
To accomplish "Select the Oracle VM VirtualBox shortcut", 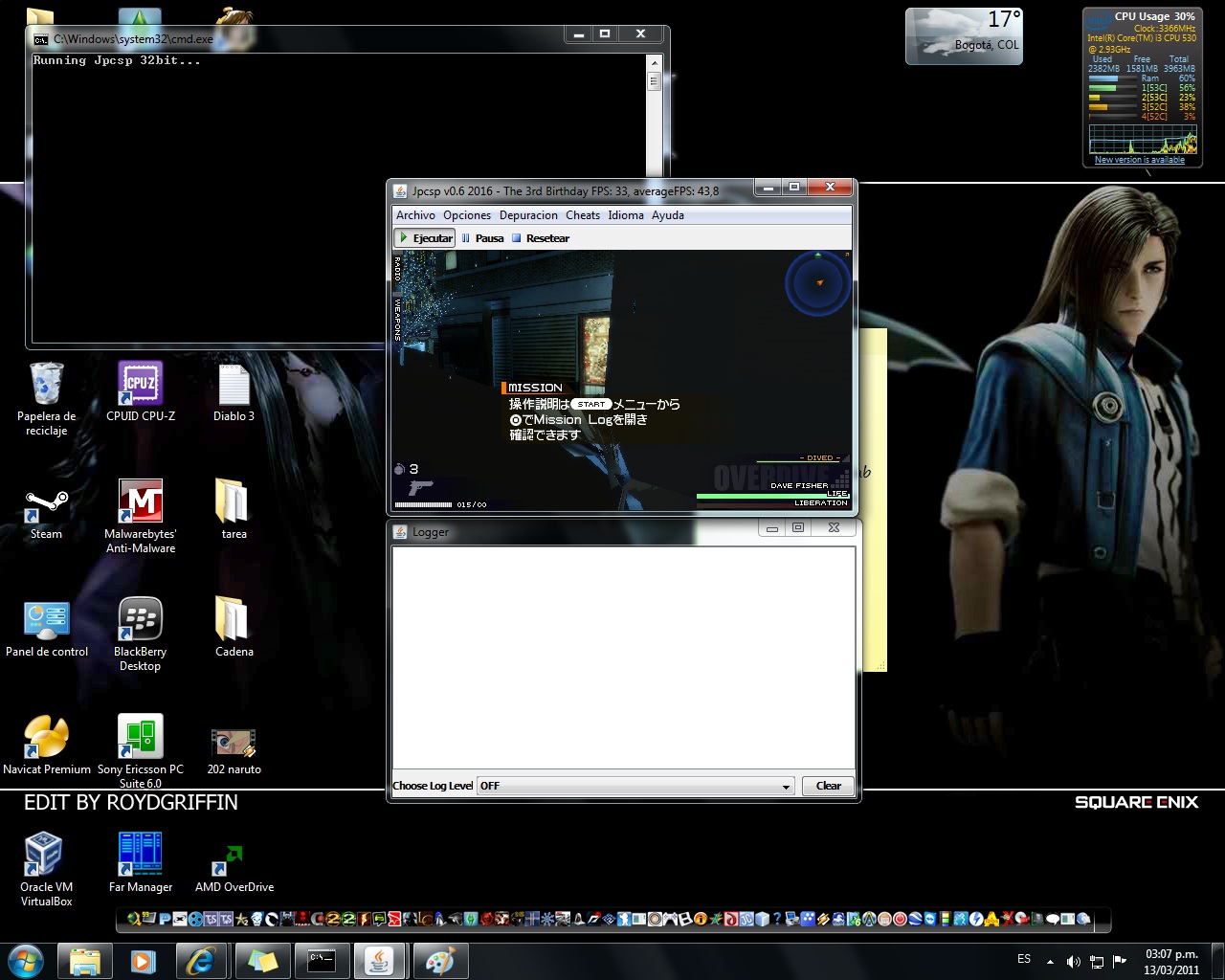I will (46, 870).
